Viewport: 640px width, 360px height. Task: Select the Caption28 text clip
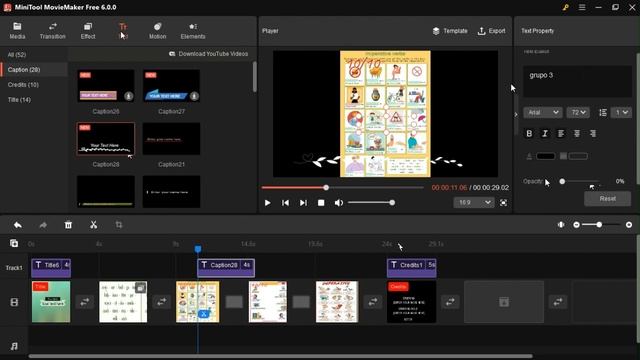tap(226, 268)
